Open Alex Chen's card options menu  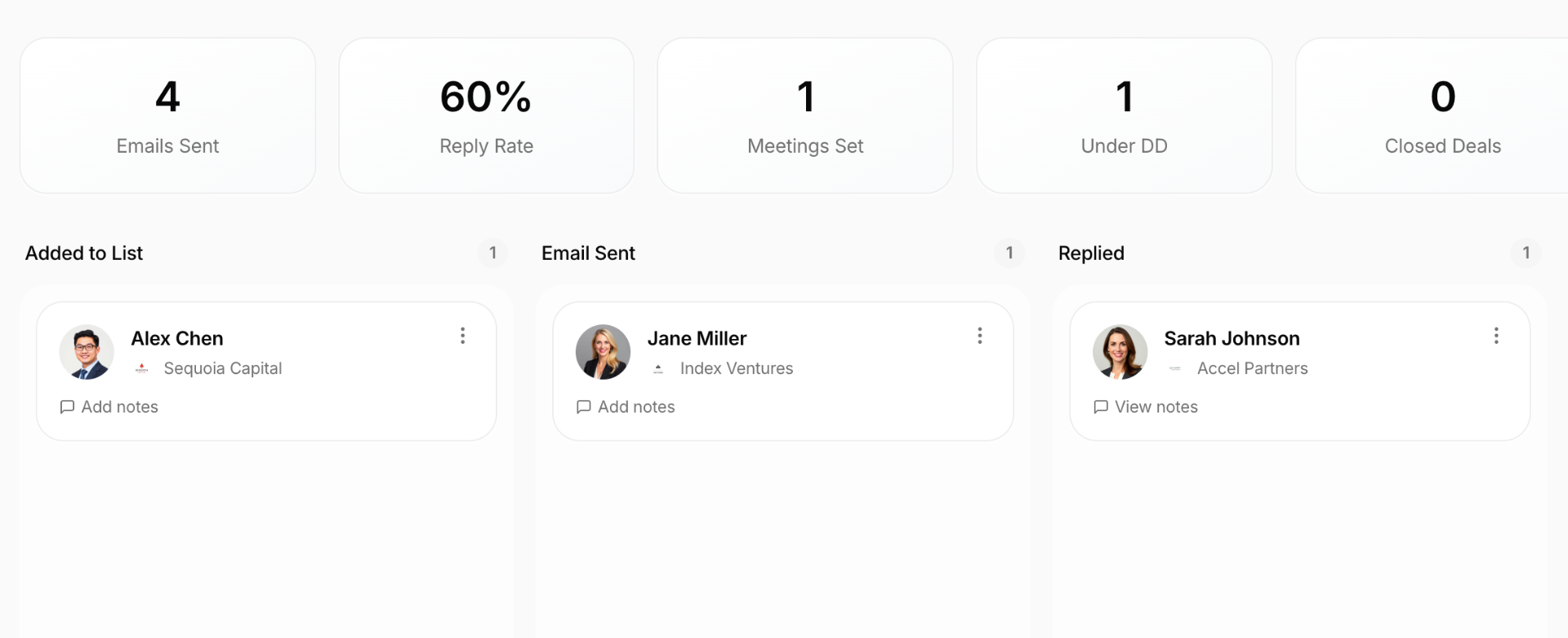(x=462, y=336)
